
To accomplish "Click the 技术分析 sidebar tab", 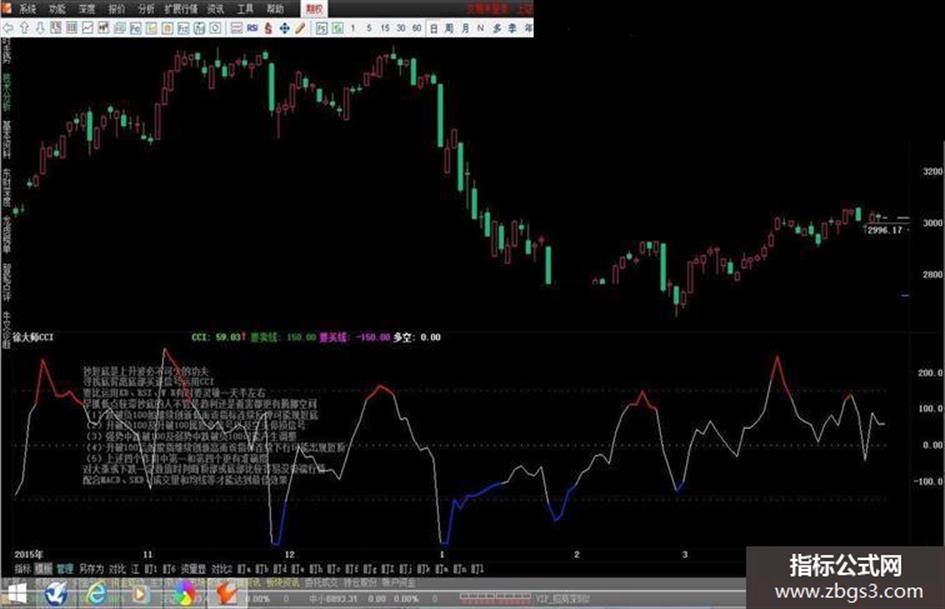I will tap(7, 91).
